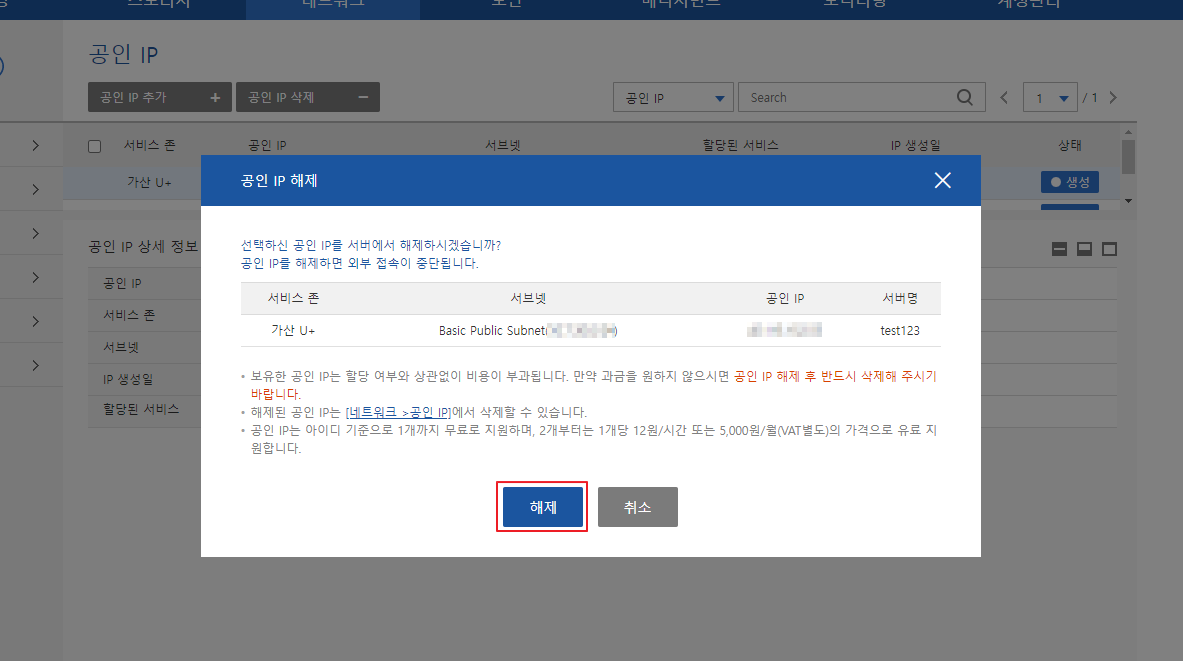Close the 공인 IP 해제 dialog with X

(942, 180)
